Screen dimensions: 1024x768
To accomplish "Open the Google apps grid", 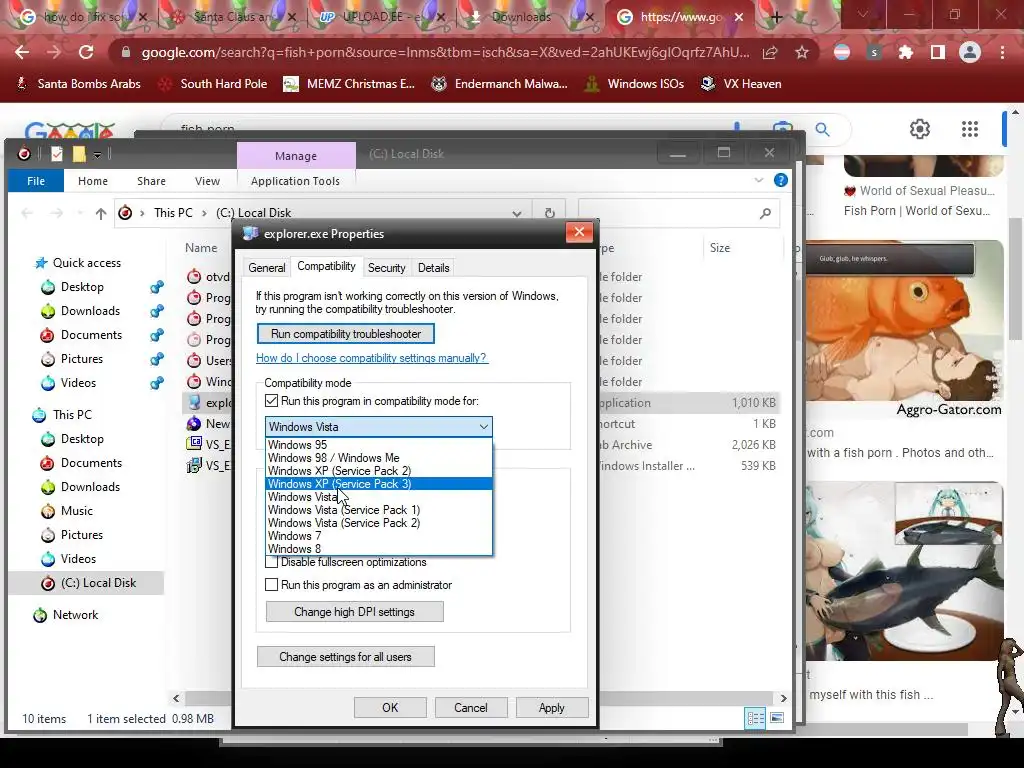I will 970,129.
